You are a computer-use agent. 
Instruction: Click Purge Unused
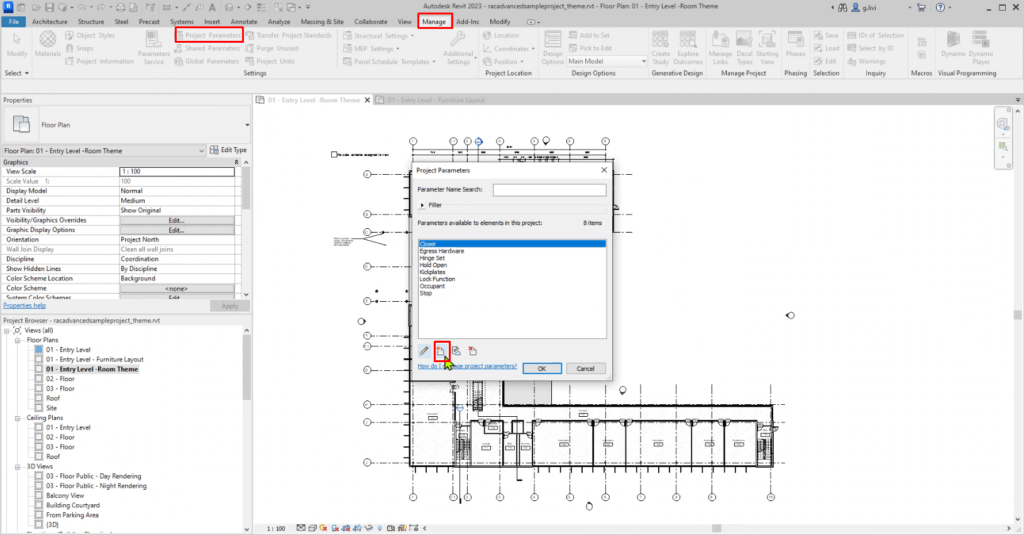(x=272, y=48)
